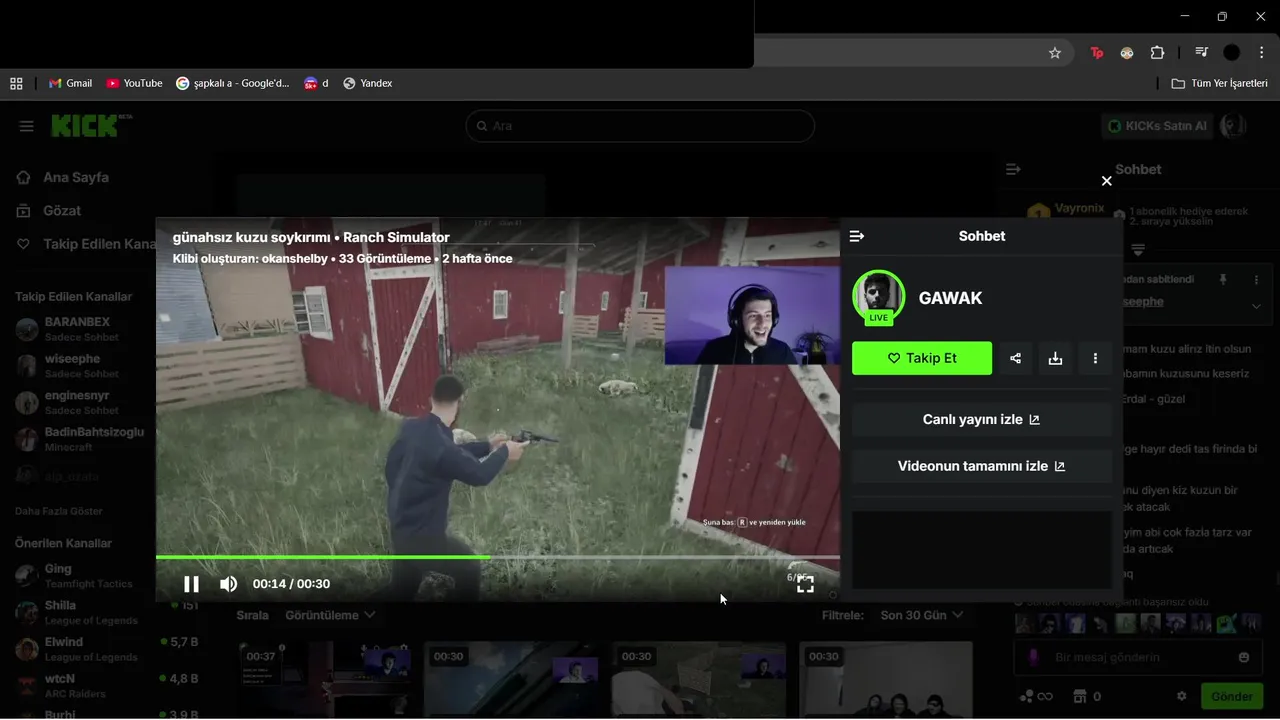Open Videonun tamamını izle link
Viewport: 1280px width, 720px height.
click(x=982, y=466)
